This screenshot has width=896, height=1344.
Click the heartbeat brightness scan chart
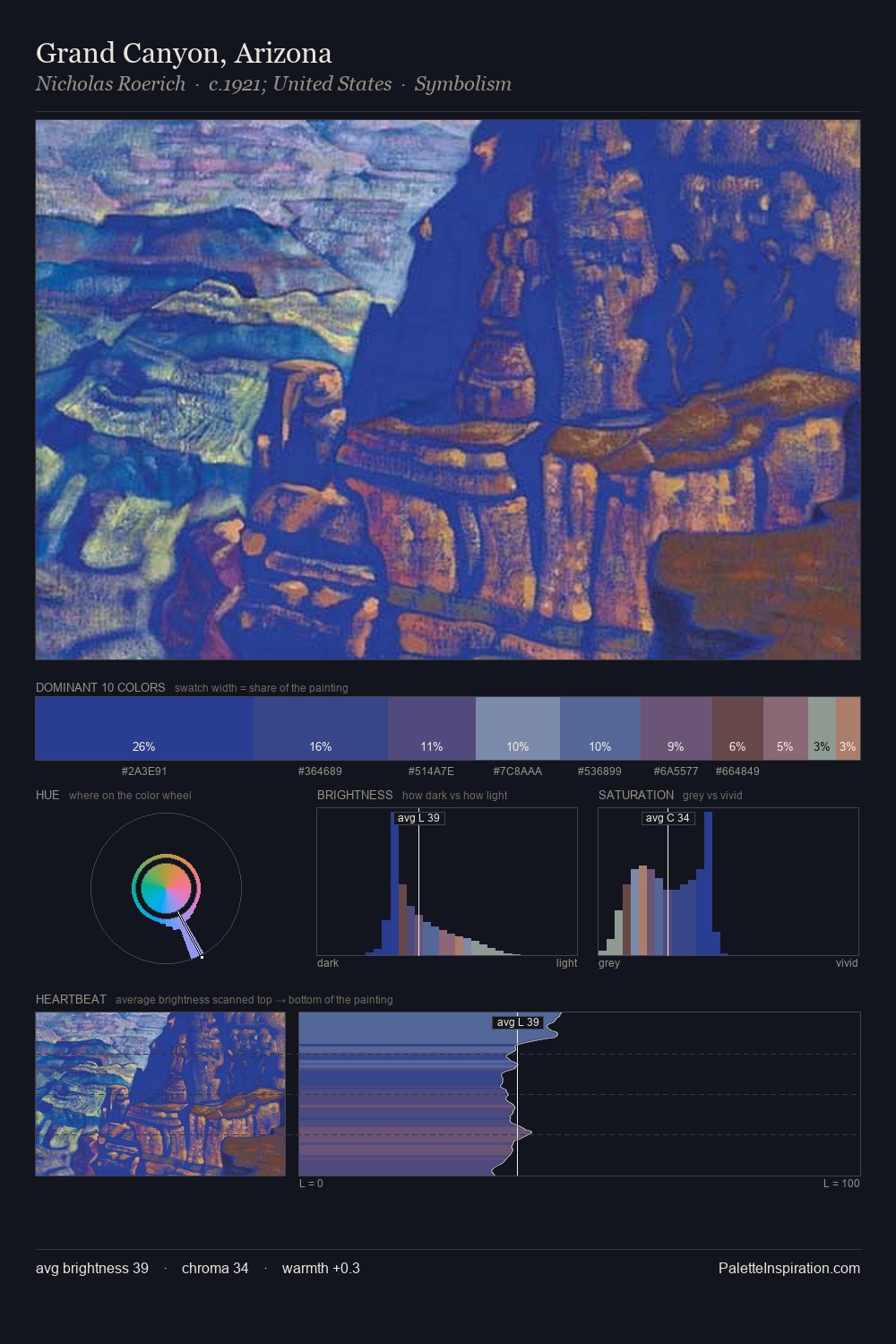pyautogui.click(x=580, y=1094)
